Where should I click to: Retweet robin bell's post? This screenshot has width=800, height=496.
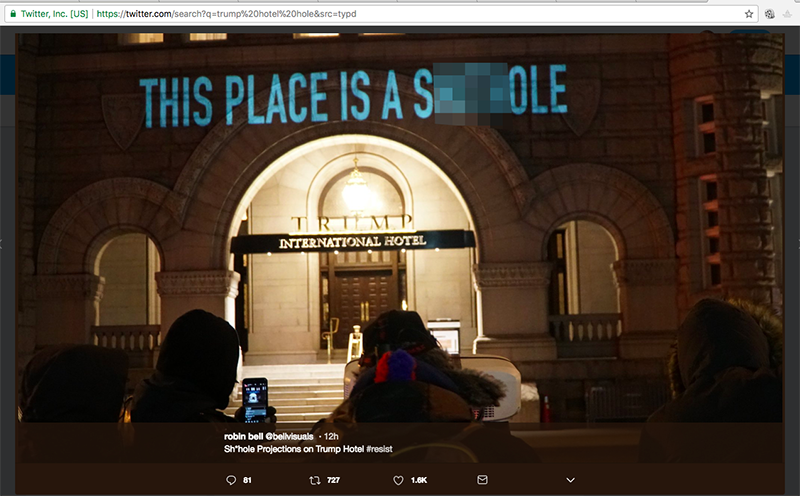(x=315, y=480)
